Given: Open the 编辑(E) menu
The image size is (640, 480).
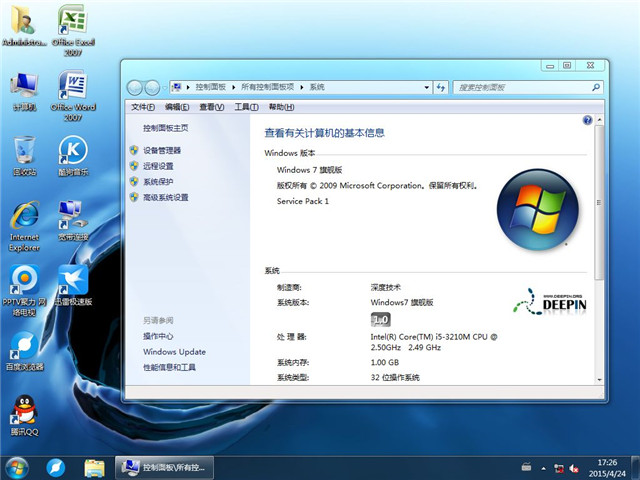Looking at the screenshot, I should tap(177, 107).
